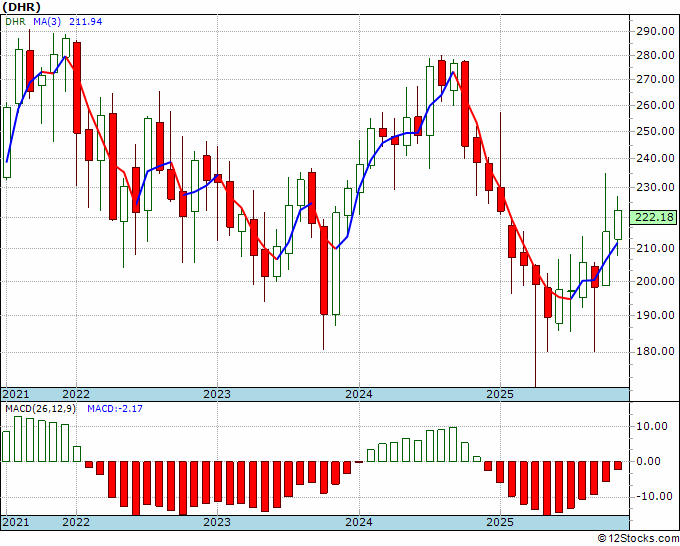The height and width of the screenshot is (546, 680).
Task: Click the 10.00 label on MACD axis
Action: coord(654,426)
